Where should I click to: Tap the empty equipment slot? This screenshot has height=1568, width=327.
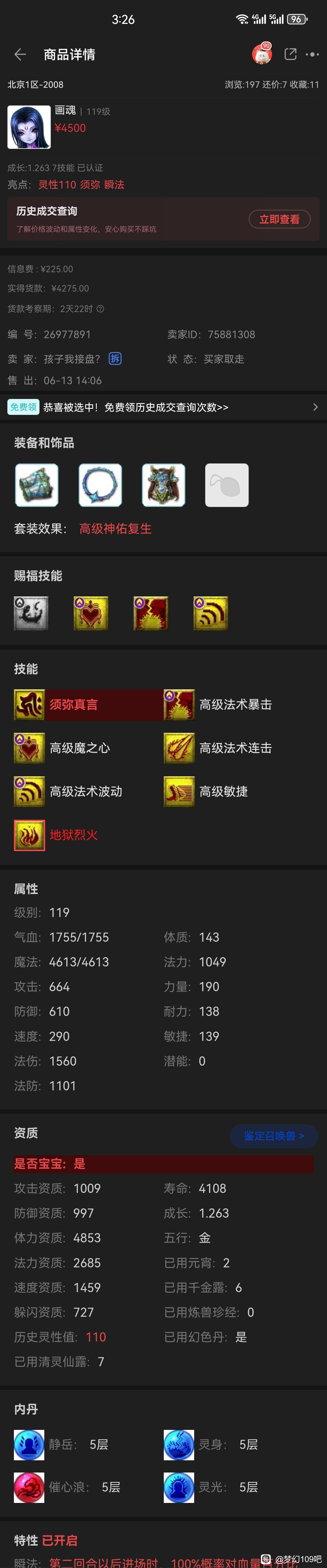[227, 485]
